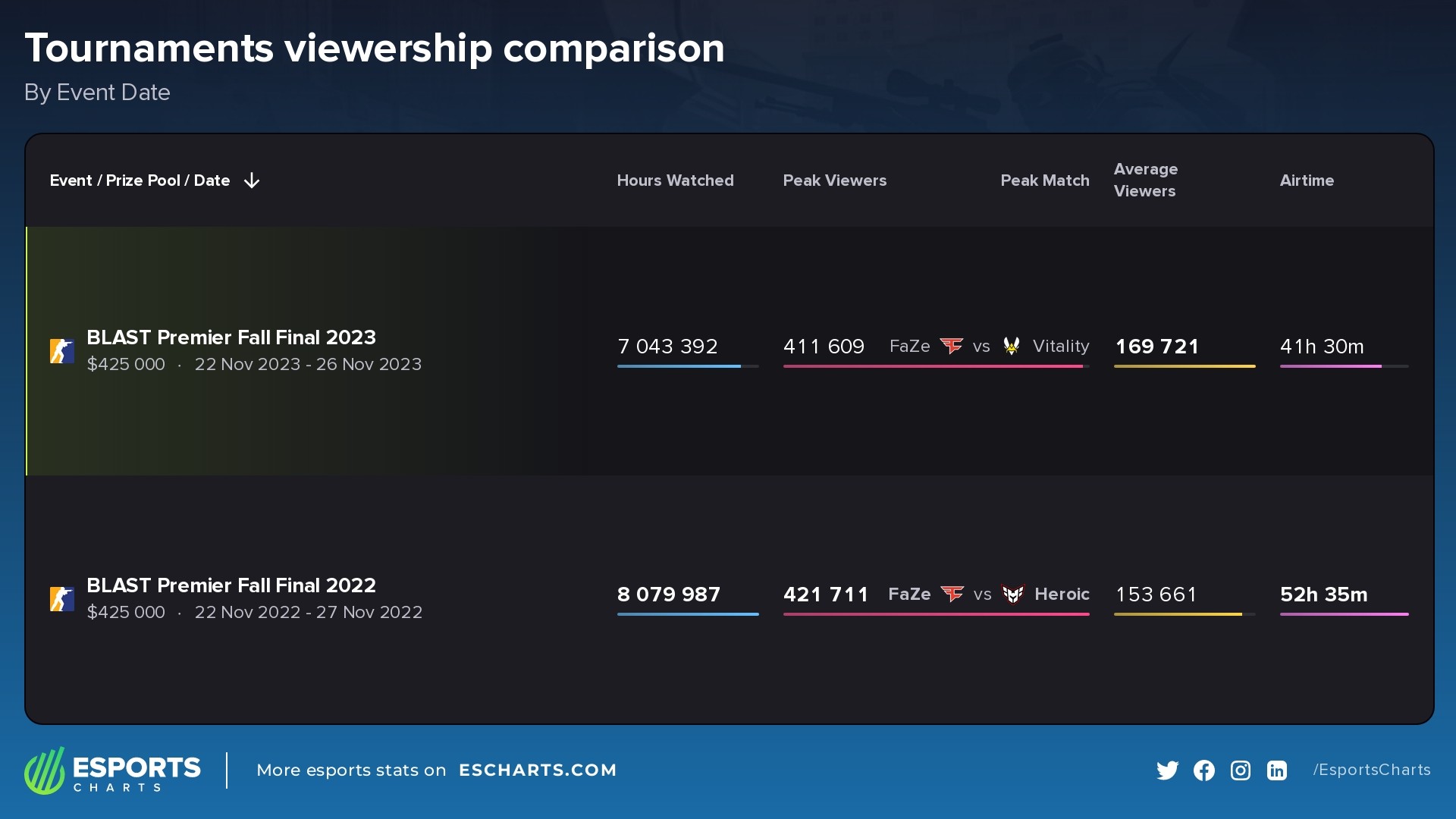Open BLAST Premier Fall Final 2022 title

(x=231, y=585)
